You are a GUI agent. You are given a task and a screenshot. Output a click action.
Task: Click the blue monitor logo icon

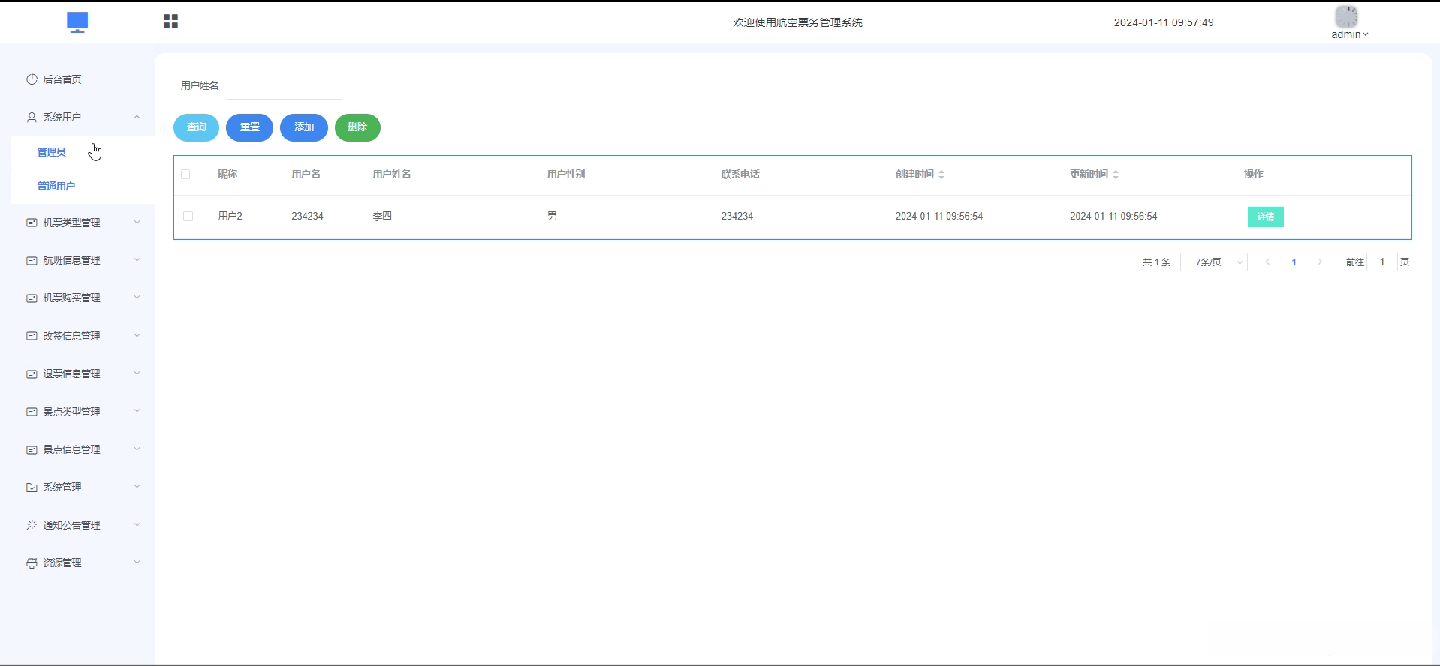[x=78, y=22]
